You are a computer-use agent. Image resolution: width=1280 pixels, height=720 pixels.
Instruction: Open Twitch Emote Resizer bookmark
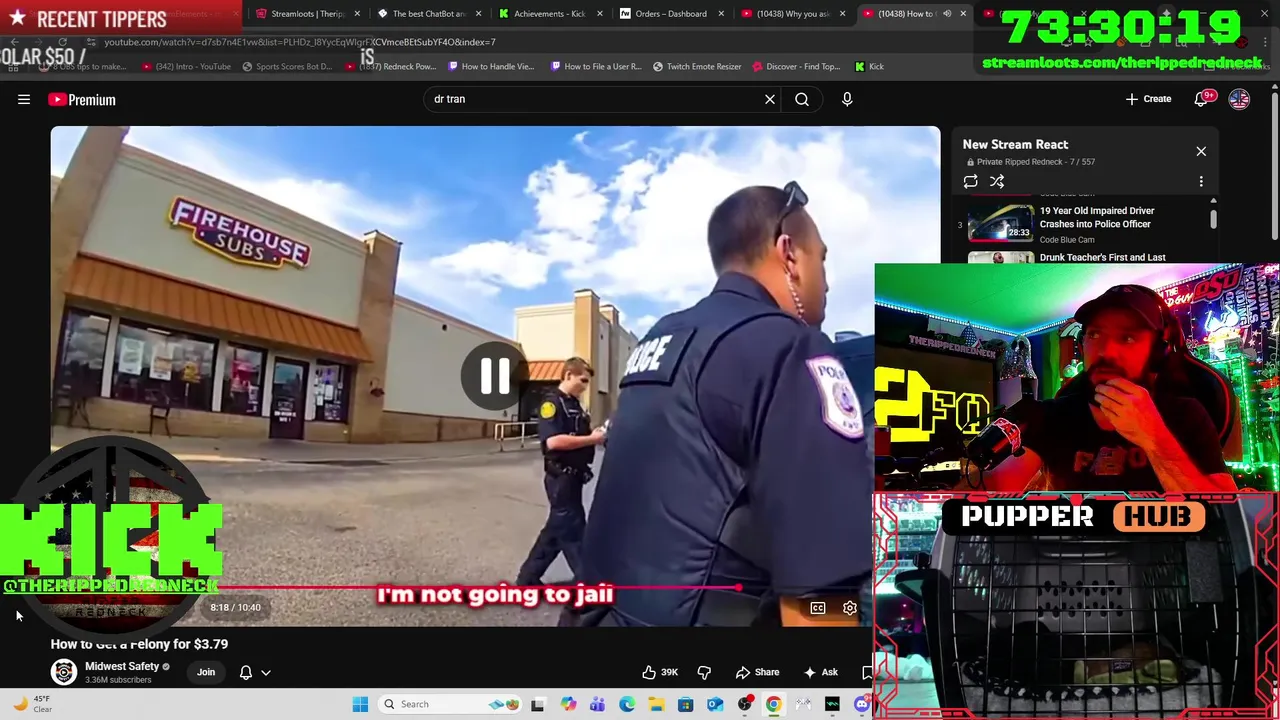tap(697, 66)
